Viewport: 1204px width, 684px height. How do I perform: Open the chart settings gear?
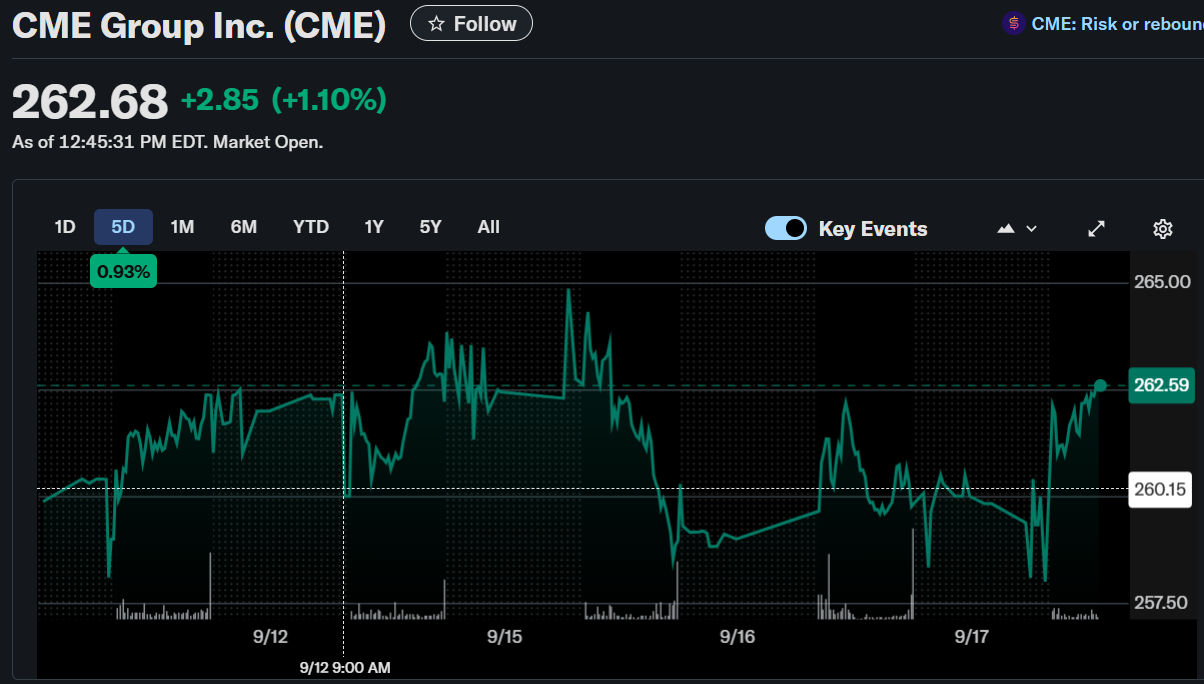1162,229
